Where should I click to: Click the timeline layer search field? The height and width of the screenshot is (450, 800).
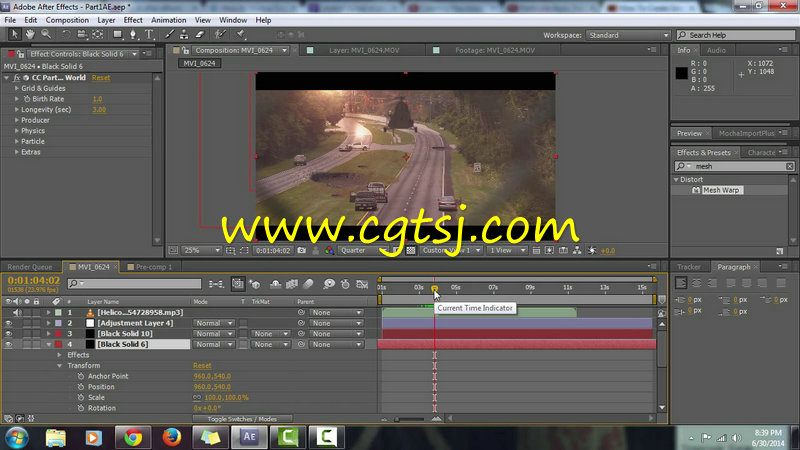point(135,283)
